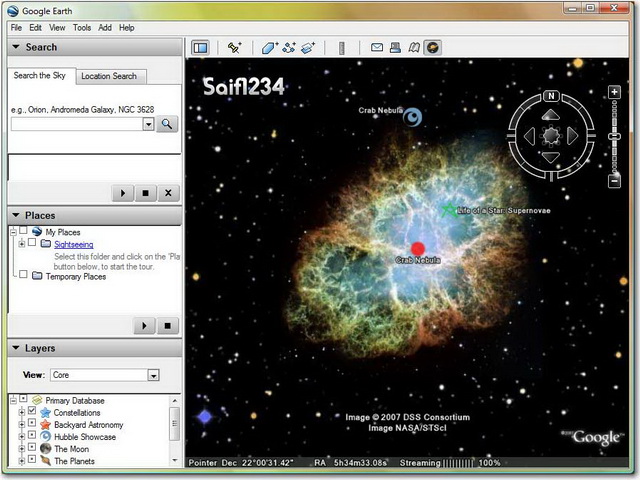Stop the search results tour
This screenshot has height=480, width=640.
(145, 193)
